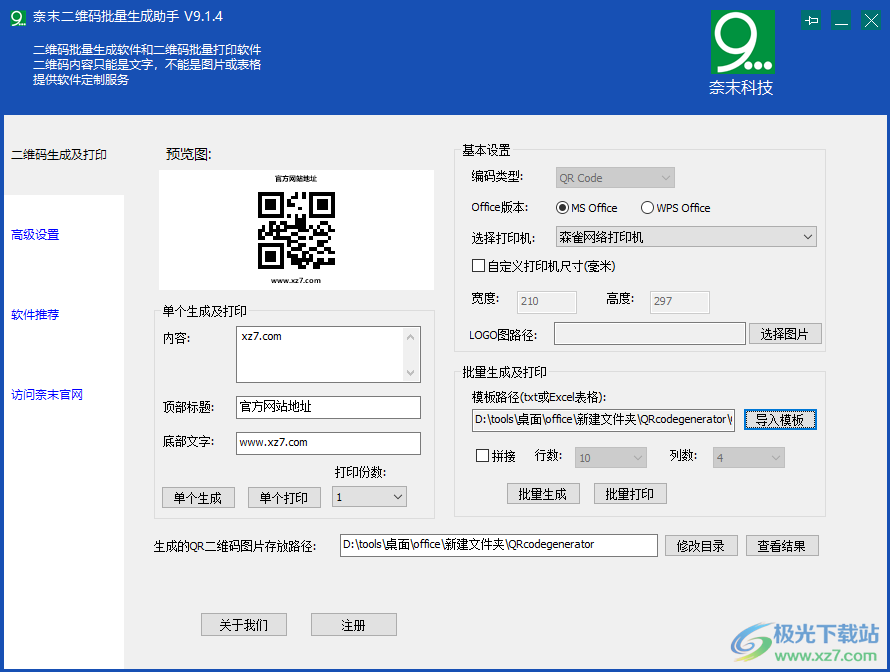The width and height of the screenshot is (890, 672).
Task: Click the 单个打印 button
Action: pos(284,498)
